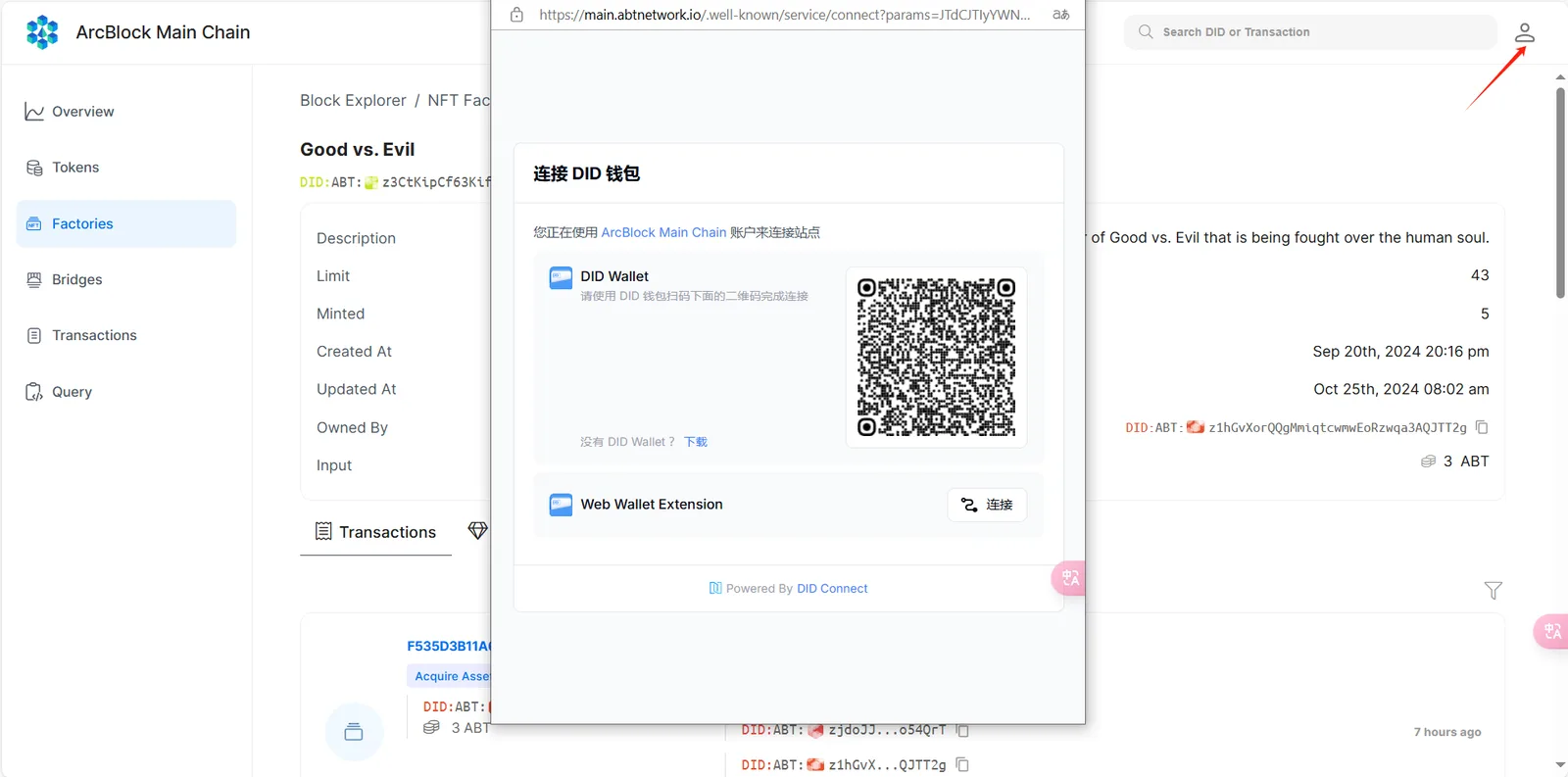Click the wallet connection QR code
The image size is (1568, 777).
click(936, 357)
